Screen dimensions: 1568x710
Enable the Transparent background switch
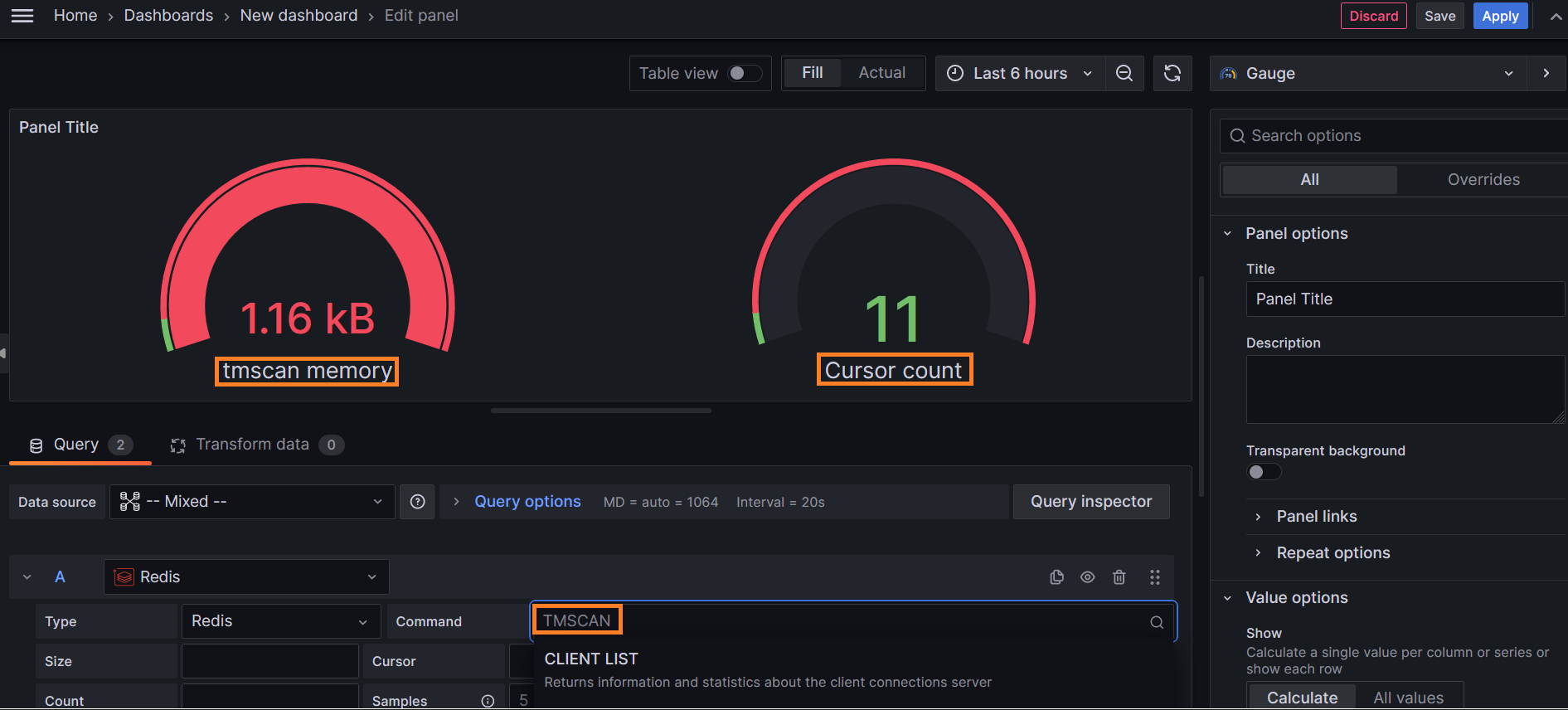coord(1264,472)
